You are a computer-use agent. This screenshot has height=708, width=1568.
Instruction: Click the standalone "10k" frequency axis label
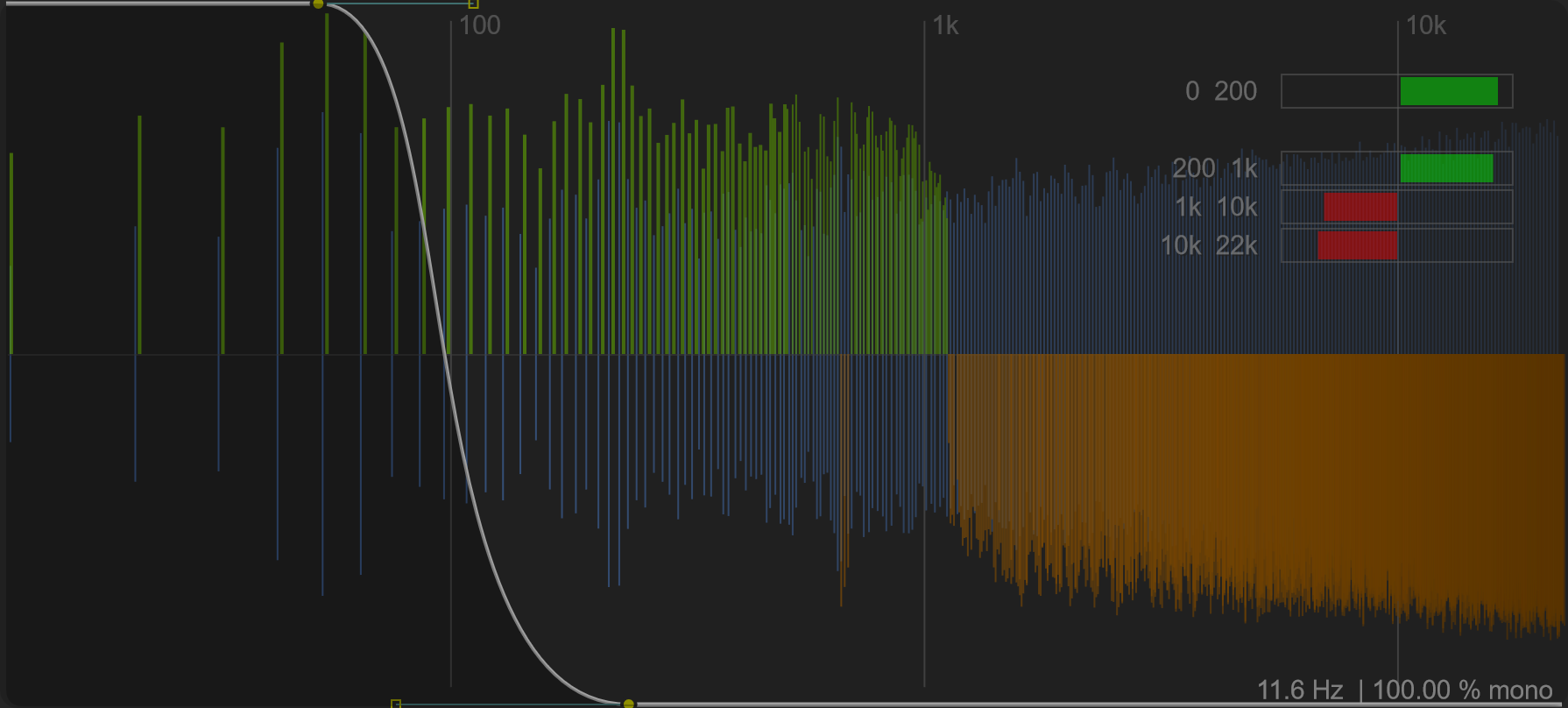click(1425, 26)
